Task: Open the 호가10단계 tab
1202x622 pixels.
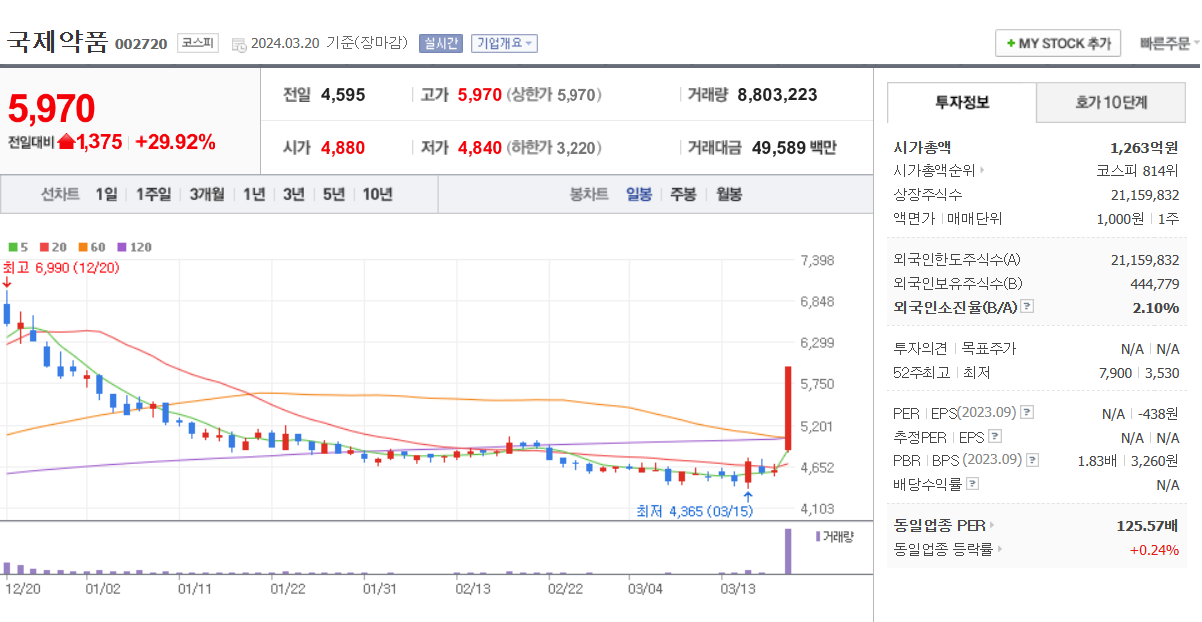Action: pyautogui.click(x=1111, y=102)
